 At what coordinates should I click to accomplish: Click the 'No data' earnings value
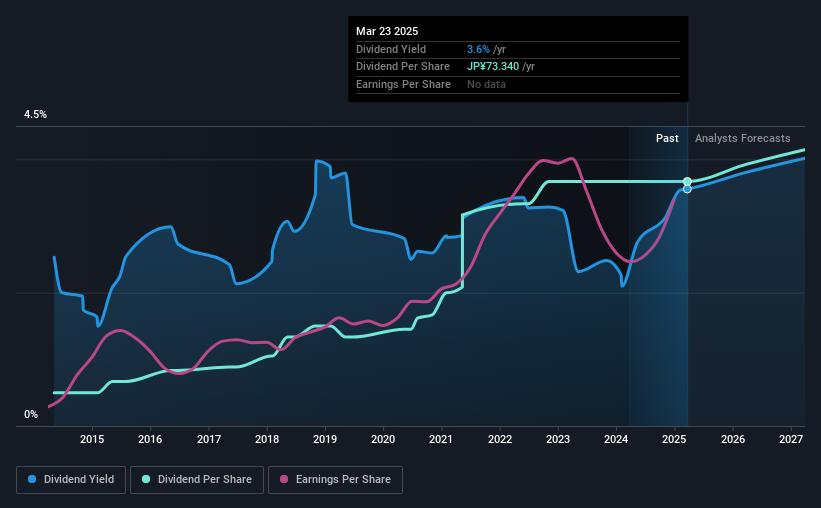pos(486,84)
